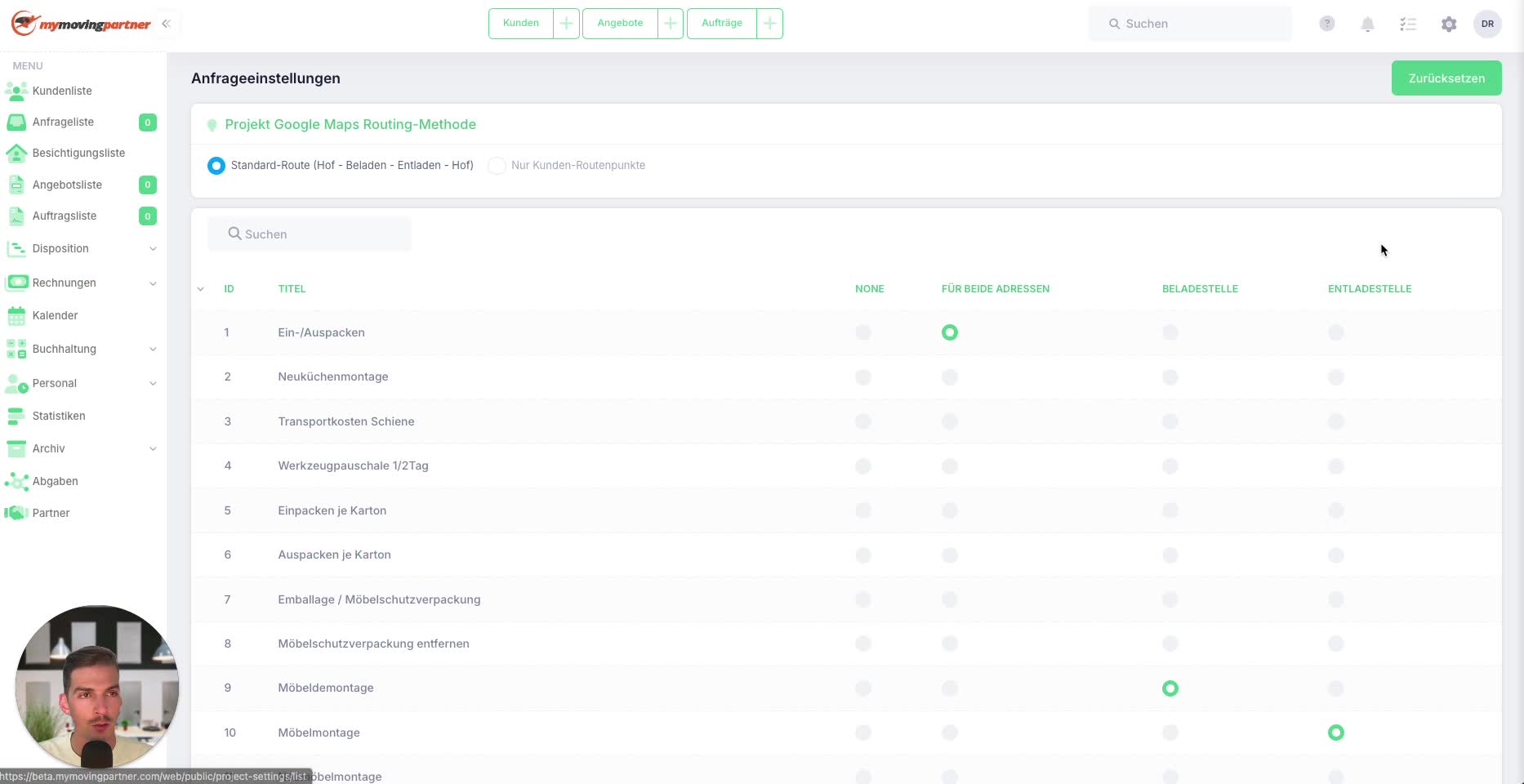
Task: Open notifications bell icon
Action: (1368, 24)
